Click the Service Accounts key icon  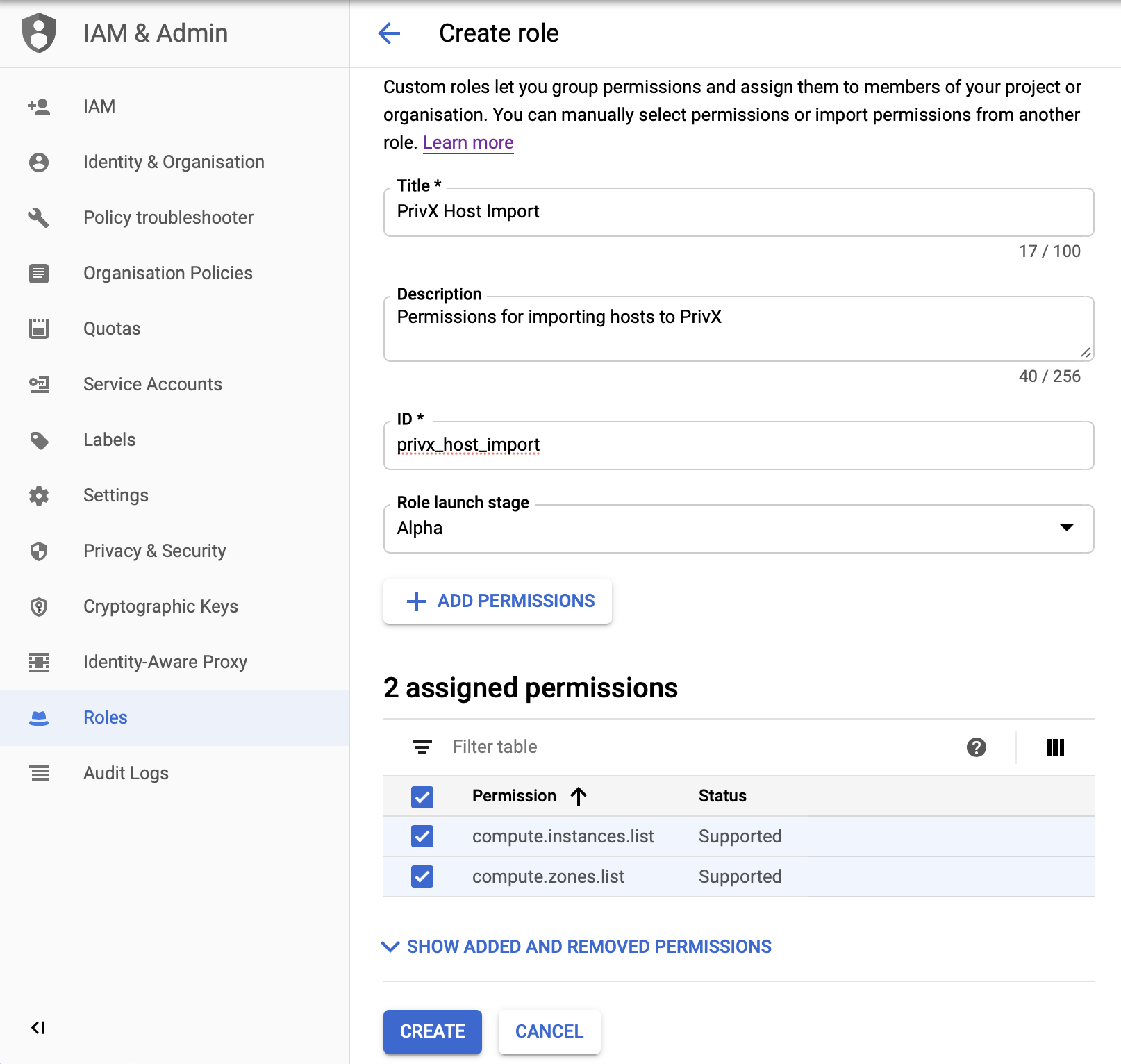pyautogui.click(x=39, y=384)
